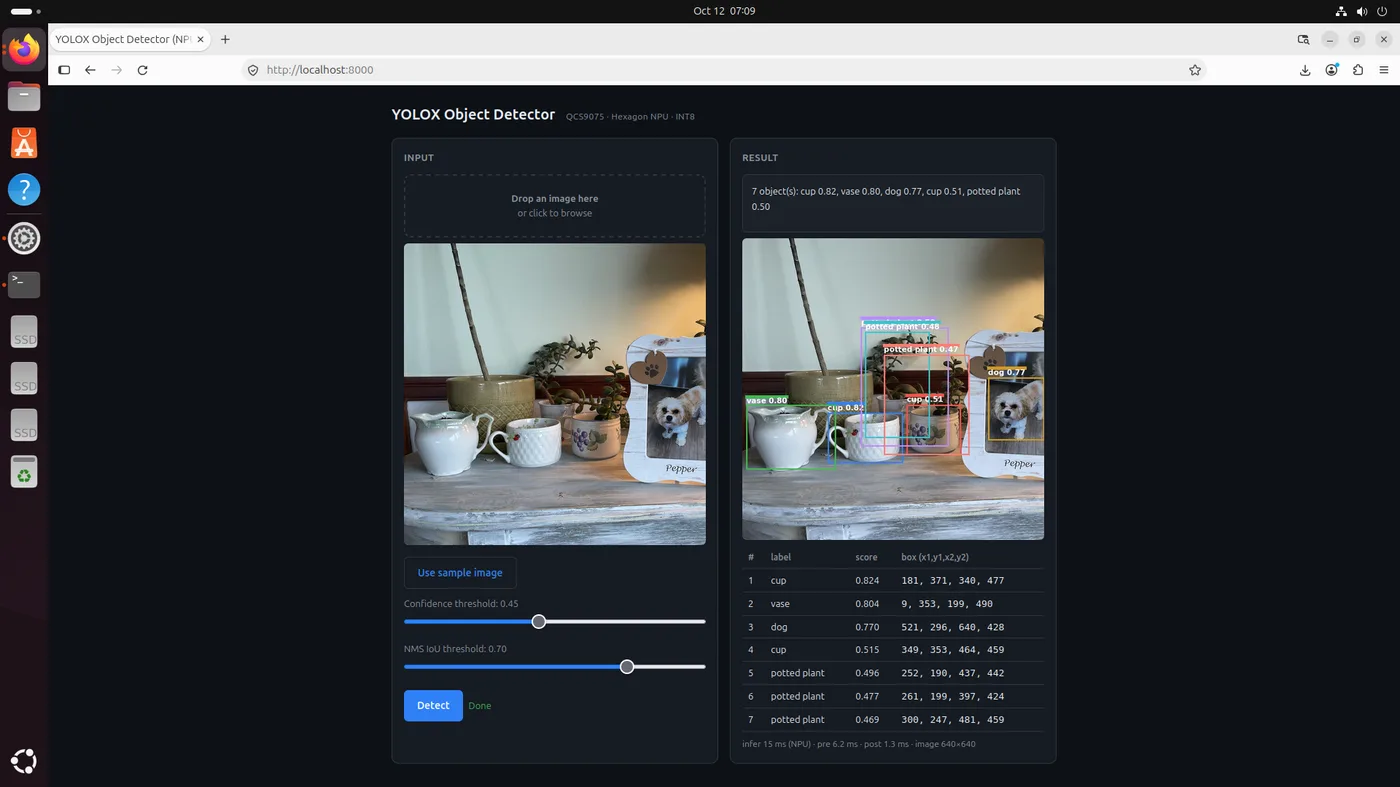Open the Firefox hamburger menu
The width and height of the screenshot is (1400, 787).
[x=1384, y=70]
